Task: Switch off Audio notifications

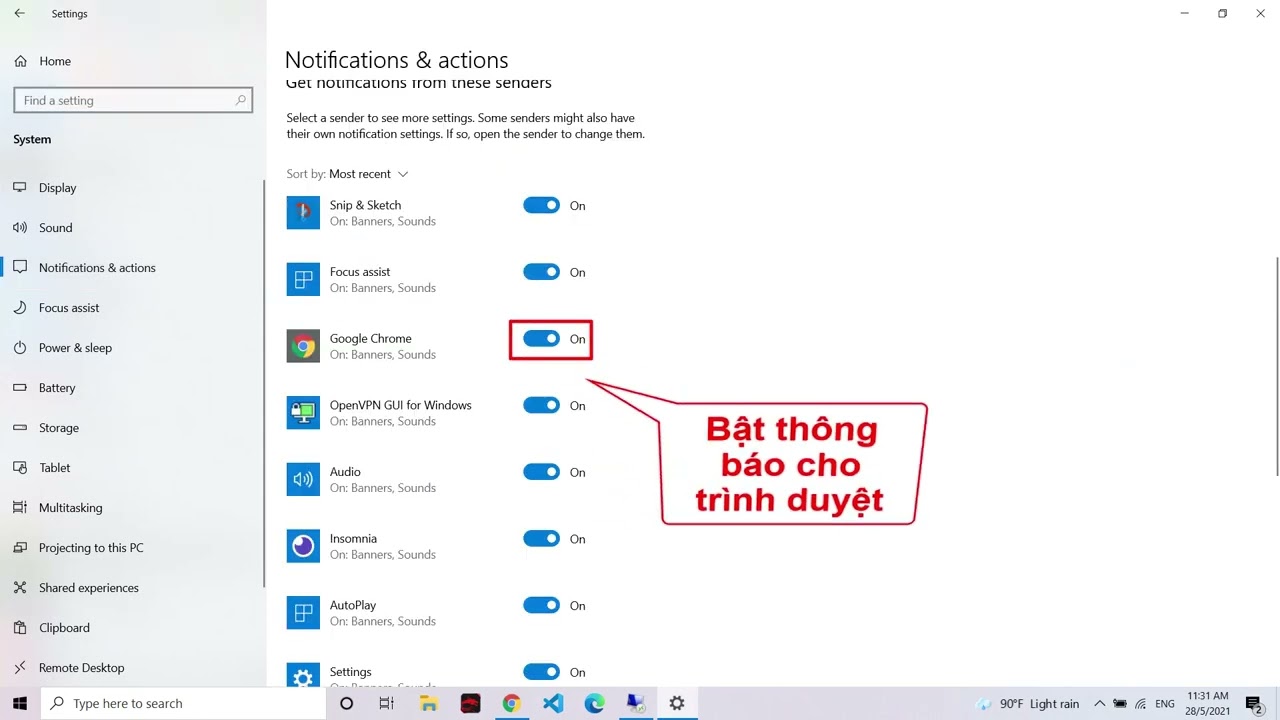Action: click(541, 472)
